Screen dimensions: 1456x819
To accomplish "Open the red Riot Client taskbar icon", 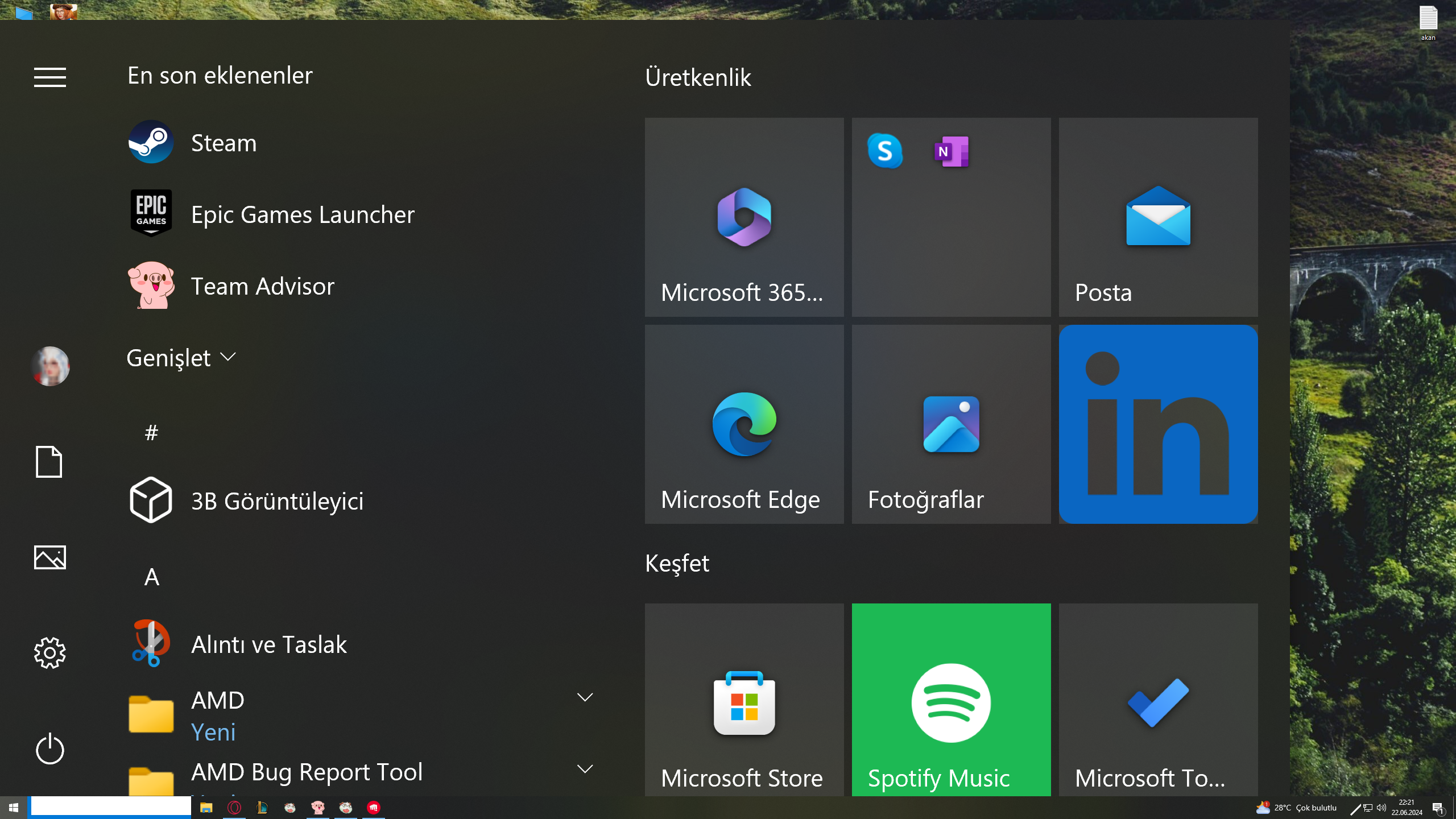I will click(x=373, y=808).
